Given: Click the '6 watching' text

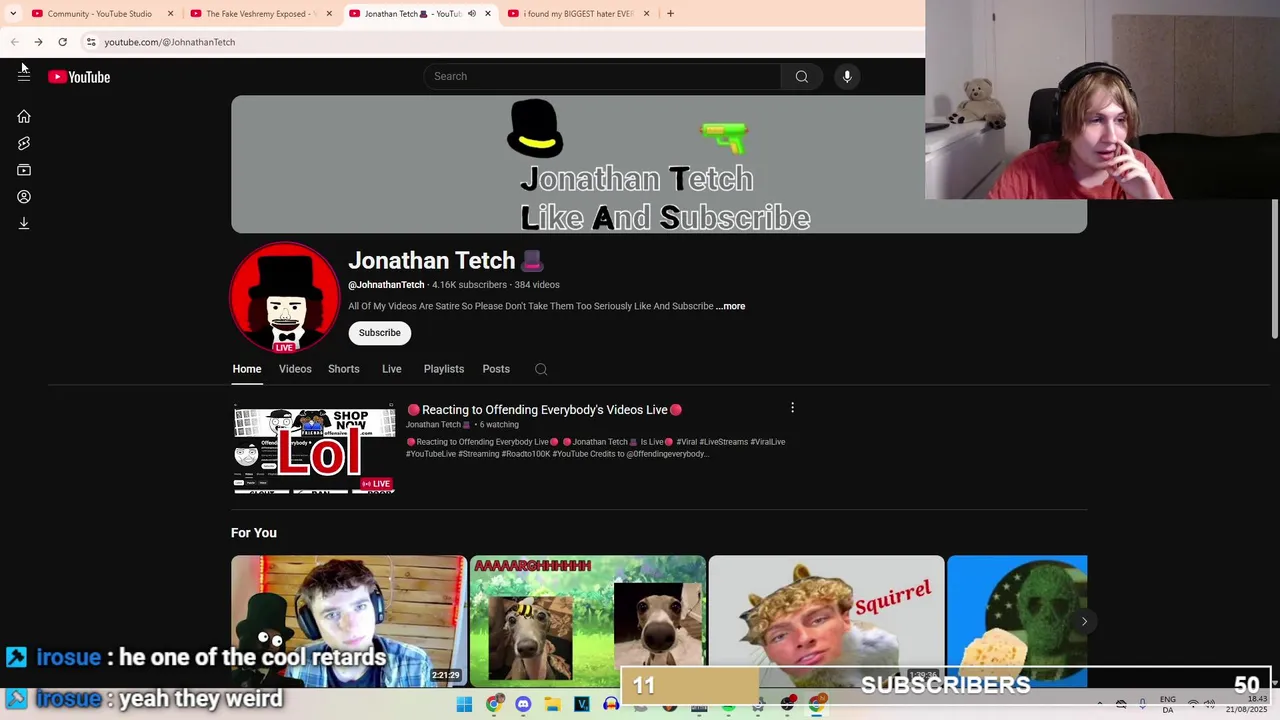Looking at the screenshot, I should click(499, 425).
